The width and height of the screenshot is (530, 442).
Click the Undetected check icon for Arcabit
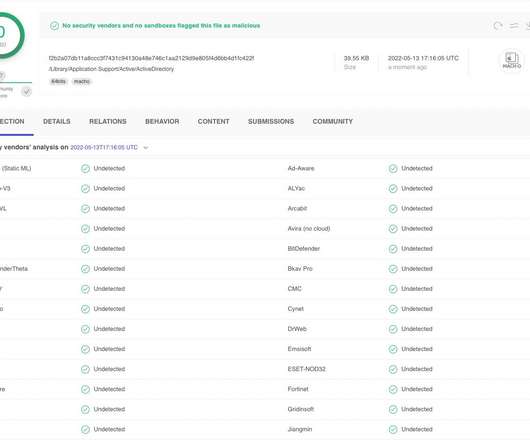(393, 208)
